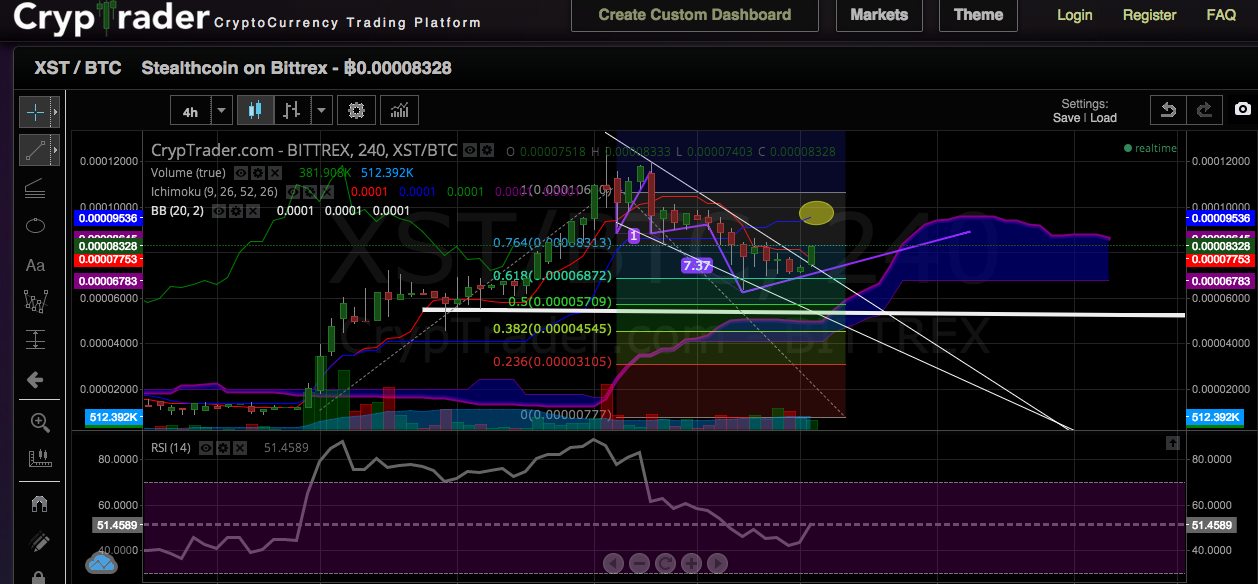Enable the magnet snap mode
The width and height of the screenshot is (1258, 584).
(38, 503)
